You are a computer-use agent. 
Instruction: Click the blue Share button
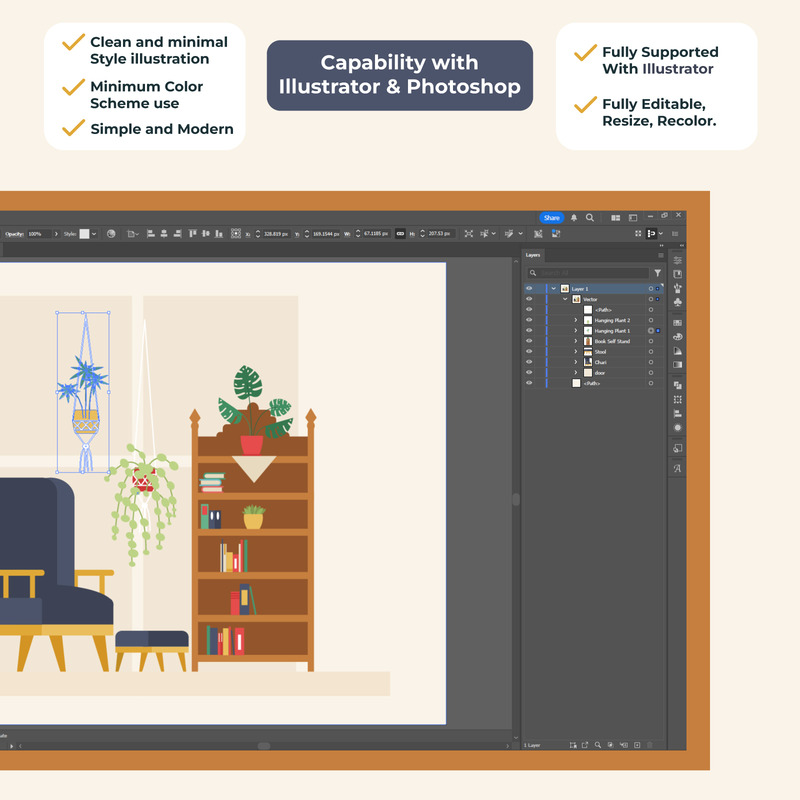click(552, 217)
